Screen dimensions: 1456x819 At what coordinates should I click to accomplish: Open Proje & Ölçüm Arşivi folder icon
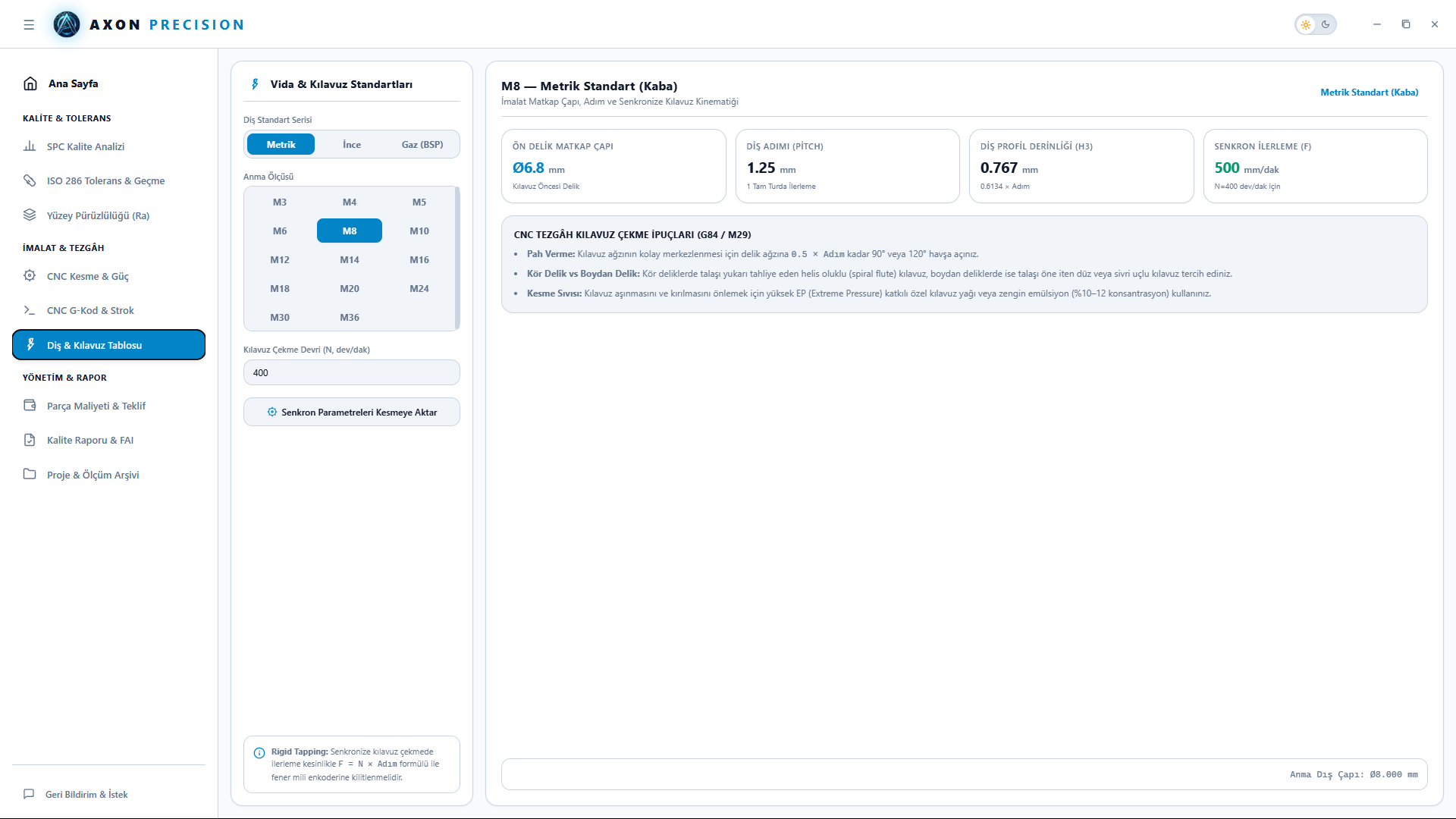(x=30, y=475)
